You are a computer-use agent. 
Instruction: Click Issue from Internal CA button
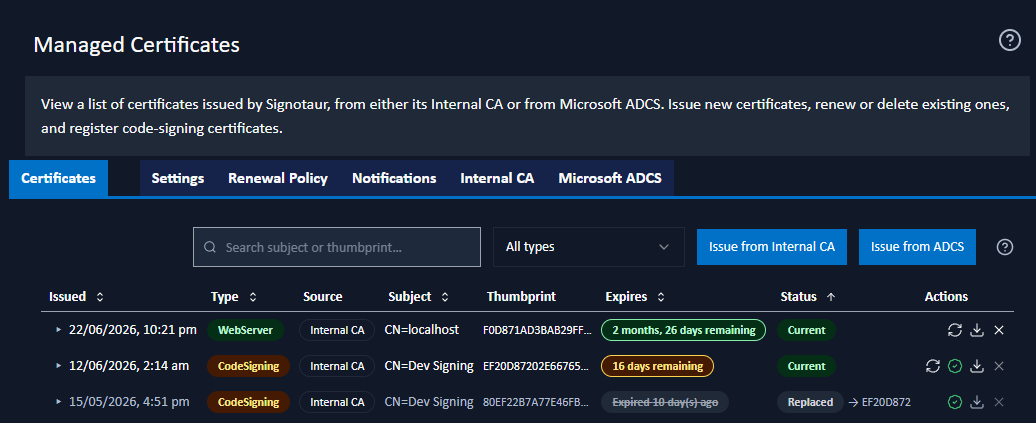pyautogui.click(x=772, y=247)
